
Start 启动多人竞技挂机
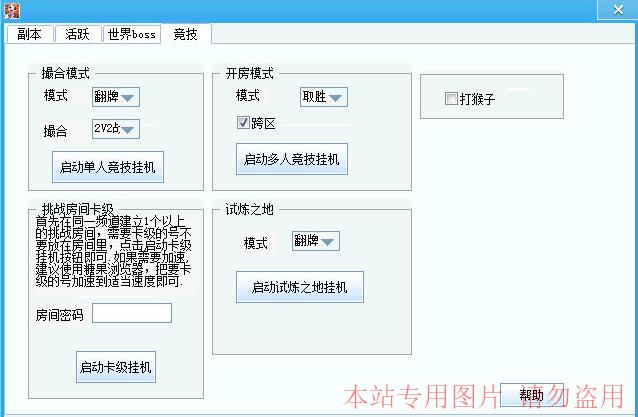point(292,158)
